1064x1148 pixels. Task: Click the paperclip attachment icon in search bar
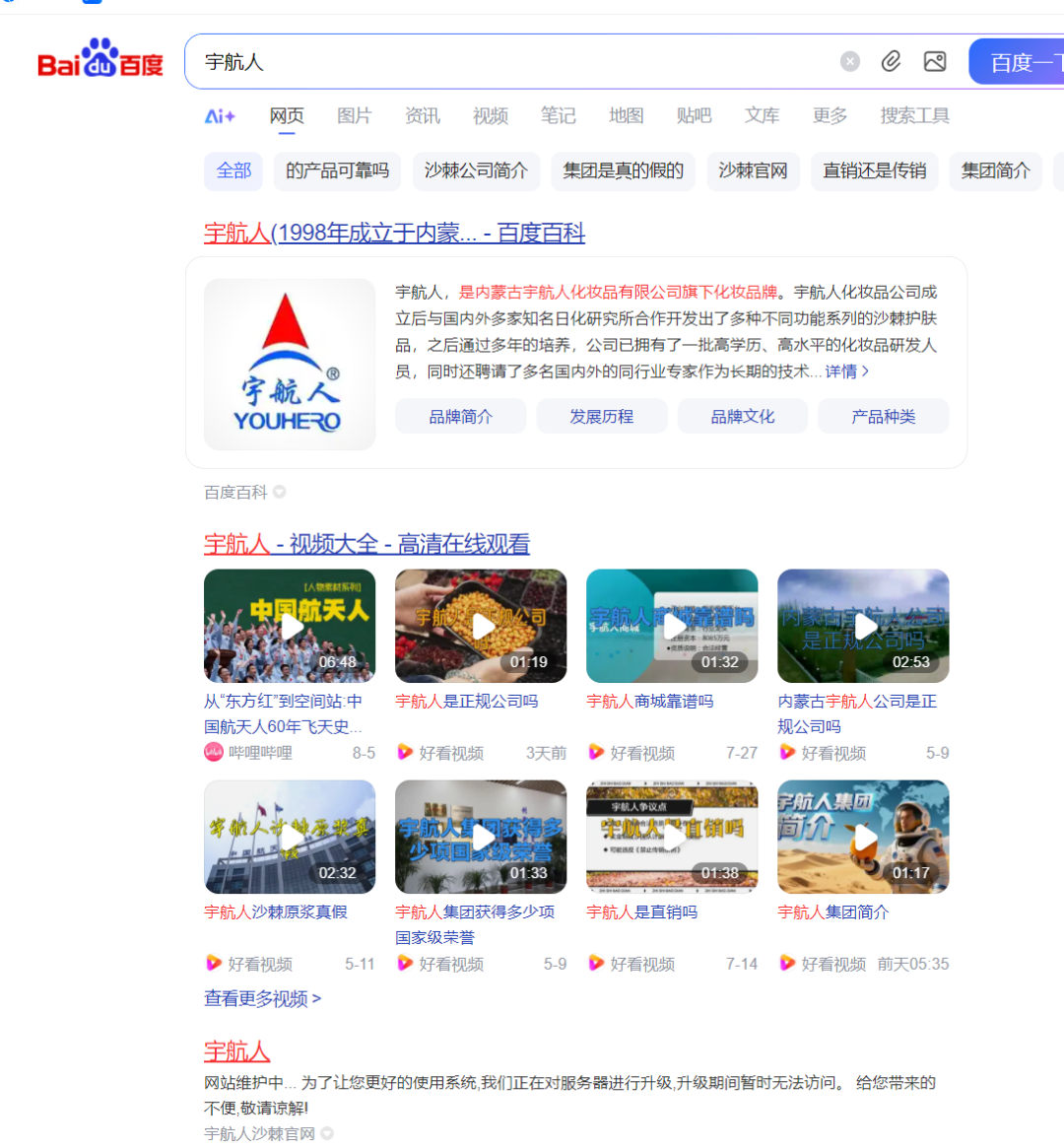pos(891,61)
